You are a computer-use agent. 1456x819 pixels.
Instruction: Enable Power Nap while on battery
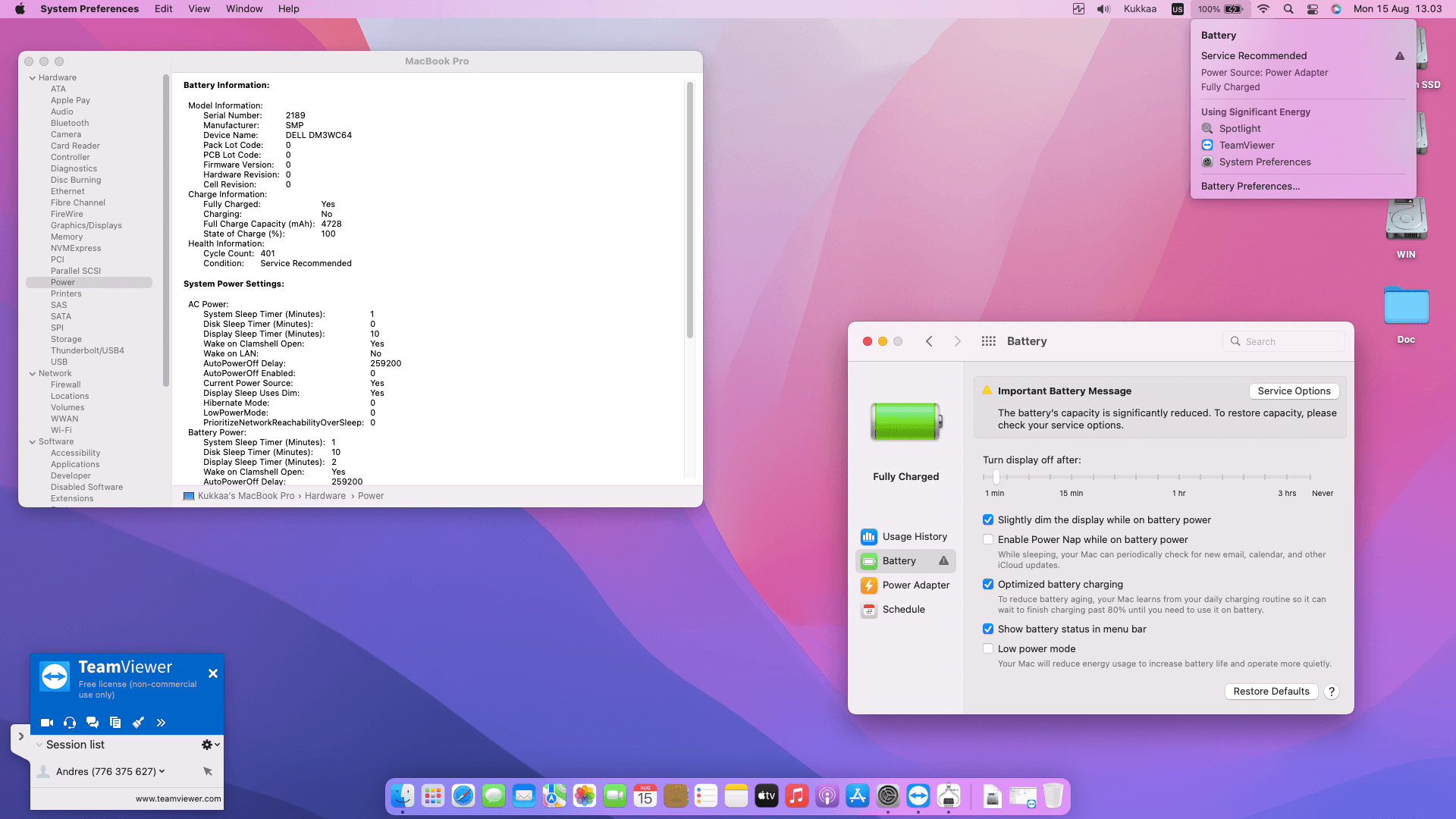988,540
